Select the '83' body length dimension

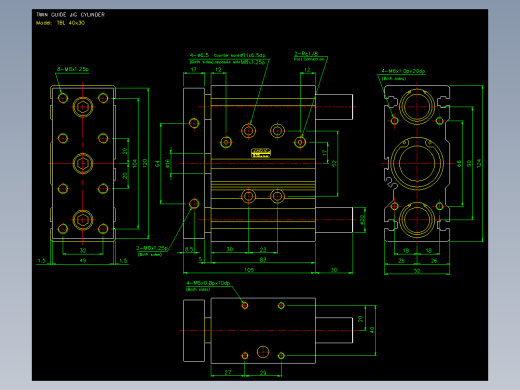tap(263, 260)
